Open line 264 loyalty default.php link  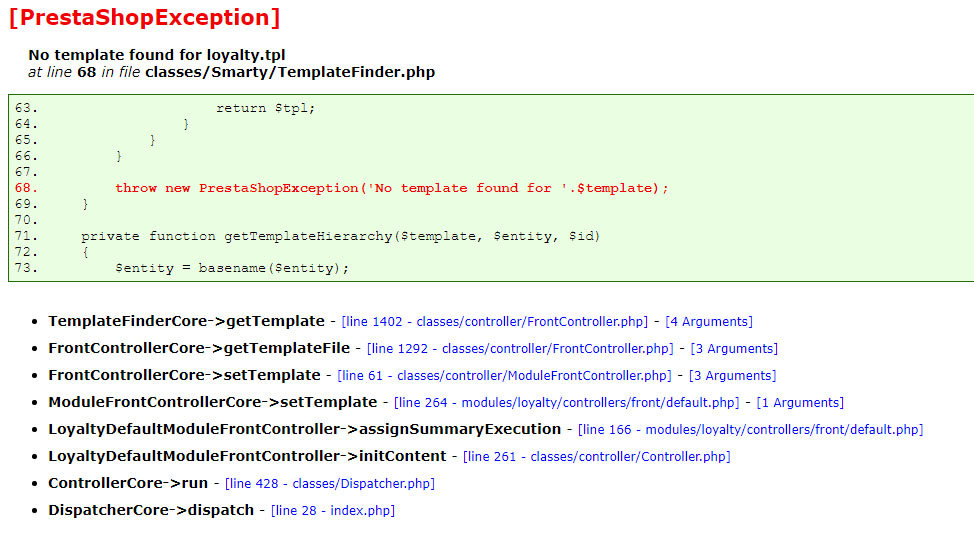coord(567,402)
